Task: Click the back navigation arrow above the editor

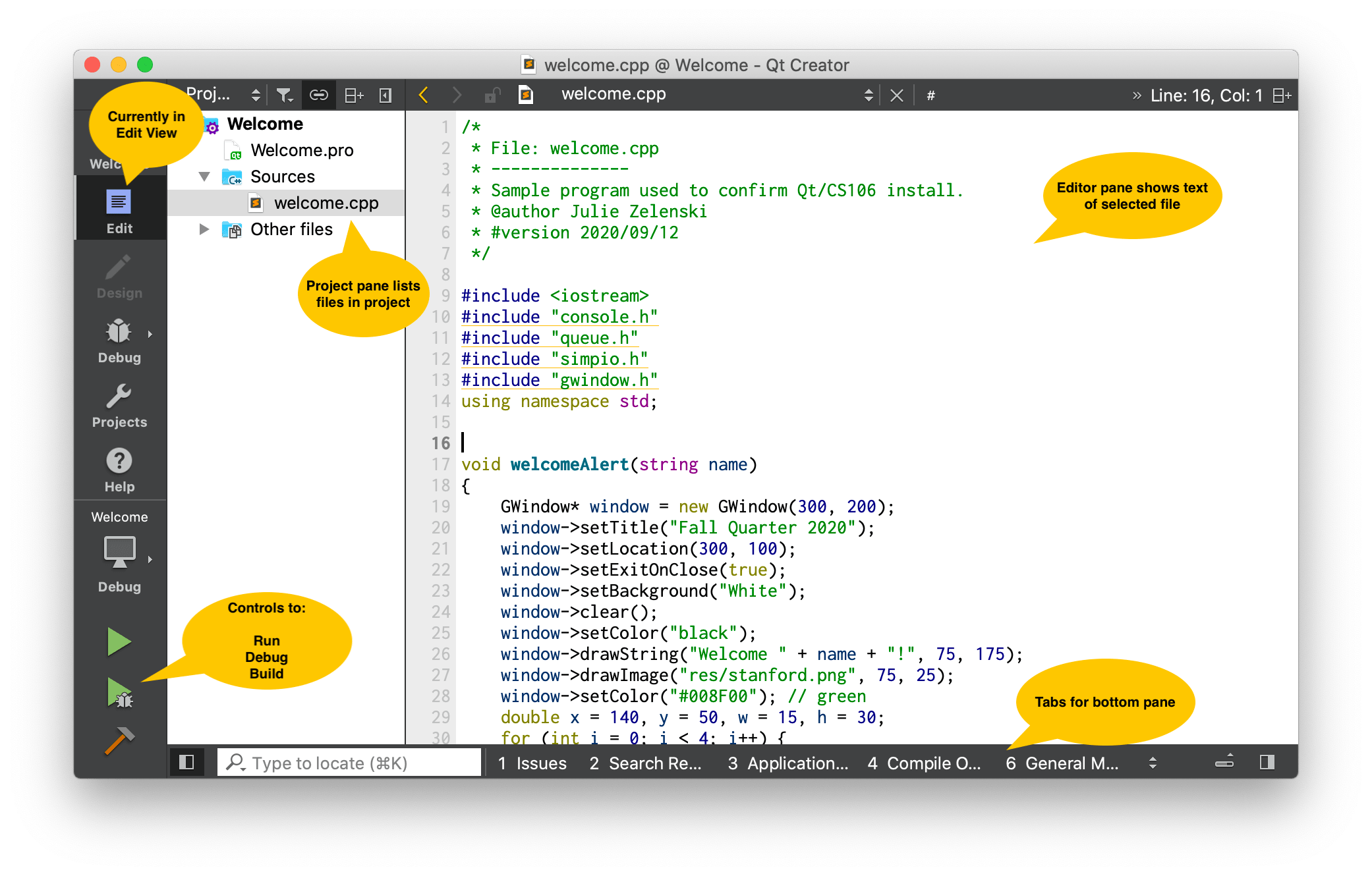Action: 424,94
